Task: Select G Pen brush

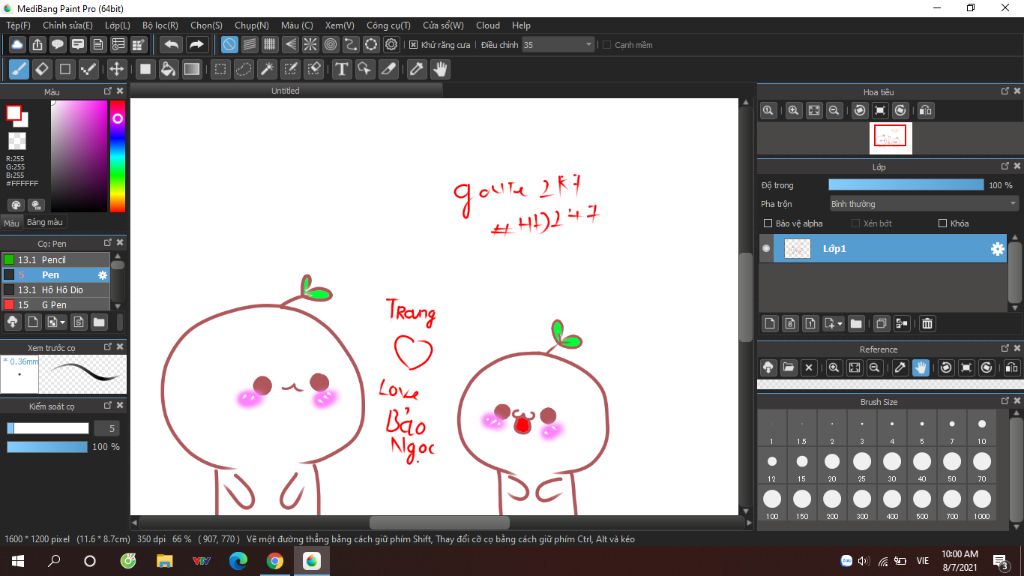Action: (56, 305)
